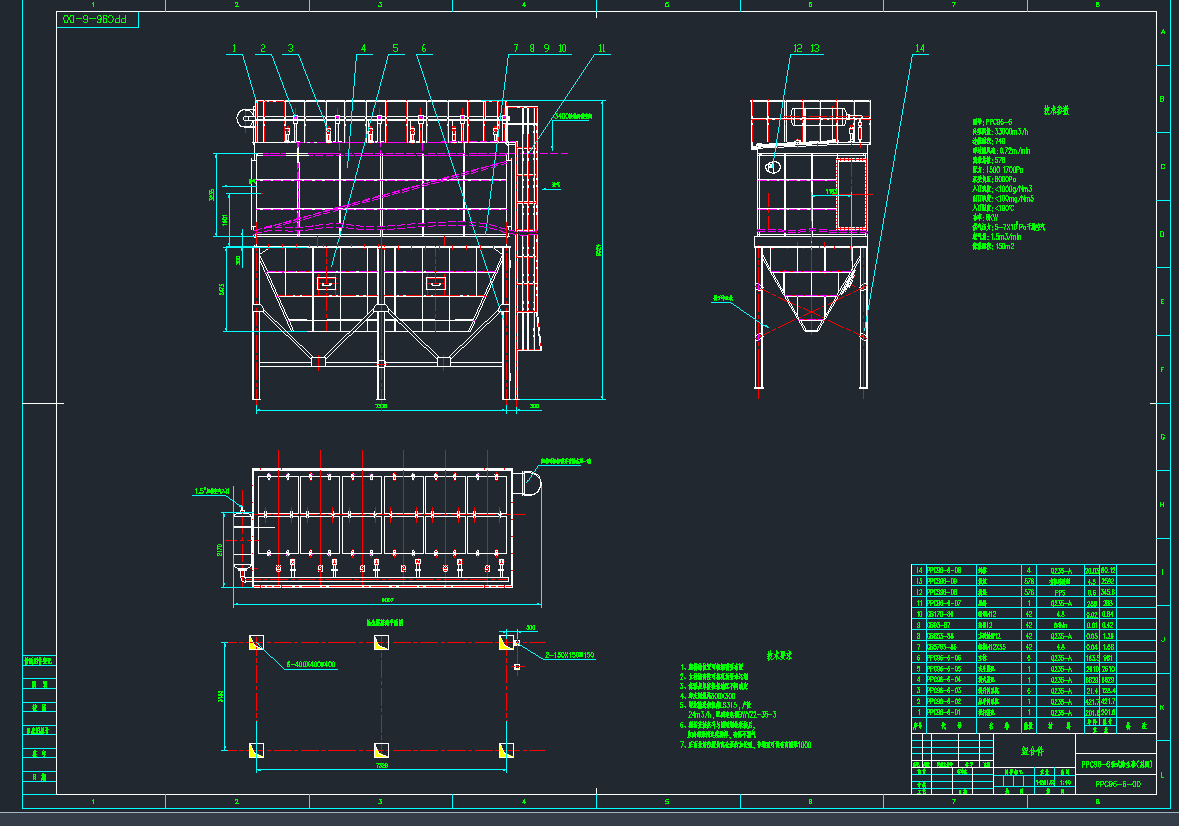Viewport: 1179px width, 826px height.
Task: Click the bottom-right yellow foundation pad
Action: tap(505, 750)
